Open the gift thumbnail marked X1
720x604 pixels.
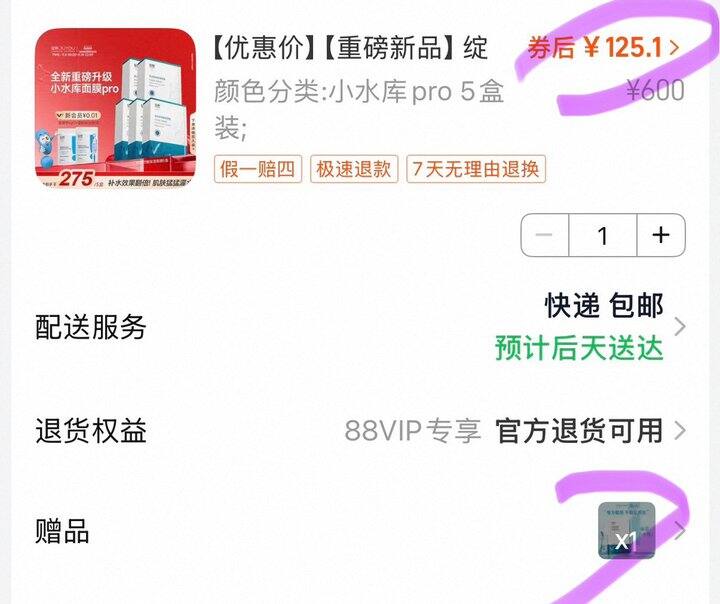(x=626, y=531)
